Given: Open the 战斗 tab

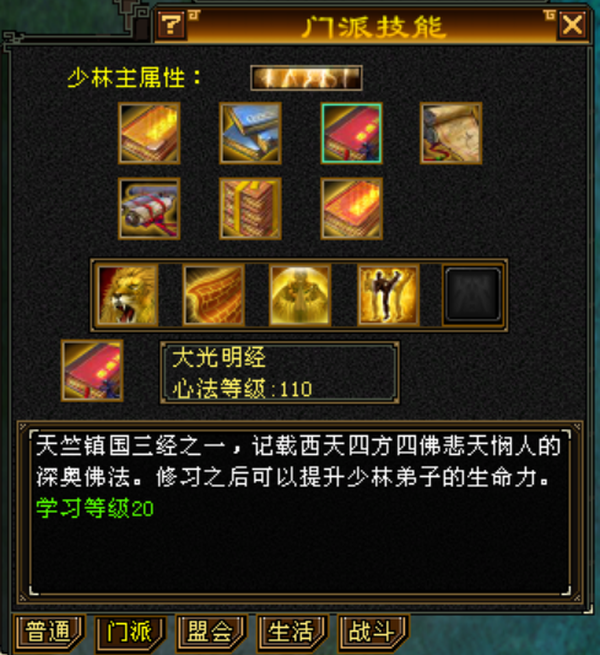Looking at the screenshot, I should coord(373,631).
